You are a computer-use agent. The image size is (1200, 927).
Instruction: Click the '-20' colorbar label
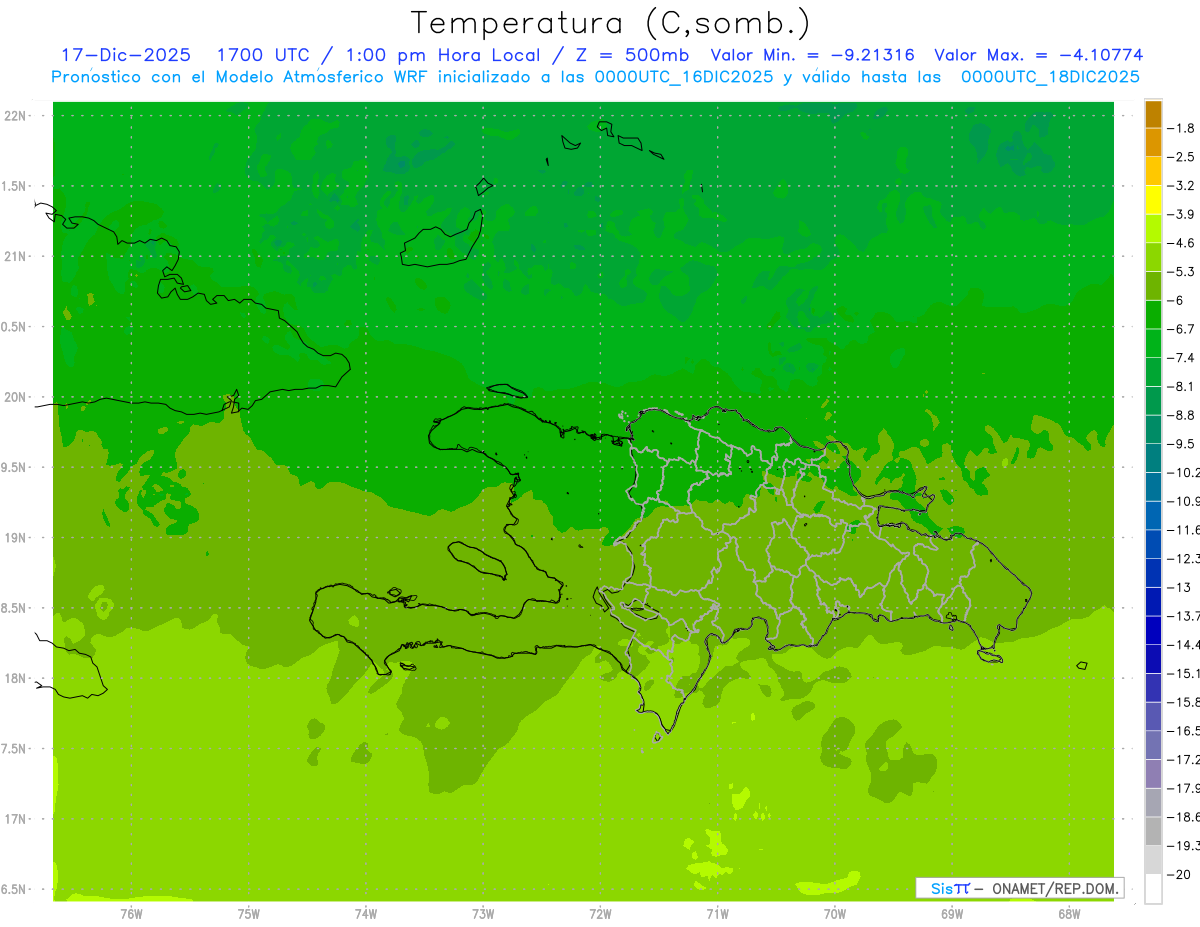click(1180, 875)
